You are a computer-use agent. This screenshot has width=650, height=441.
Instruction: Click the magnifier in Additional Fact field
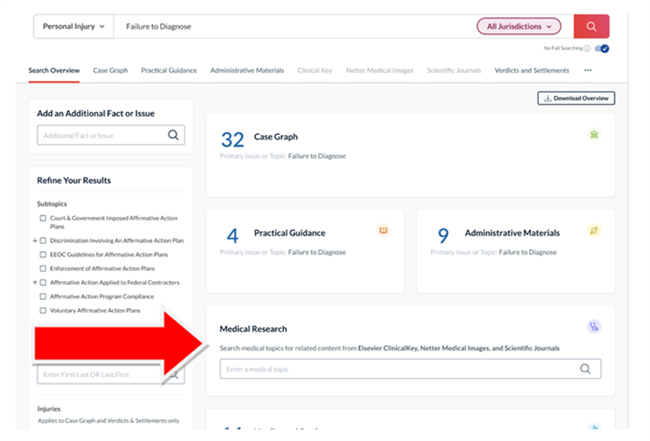(x=173, y=135)
